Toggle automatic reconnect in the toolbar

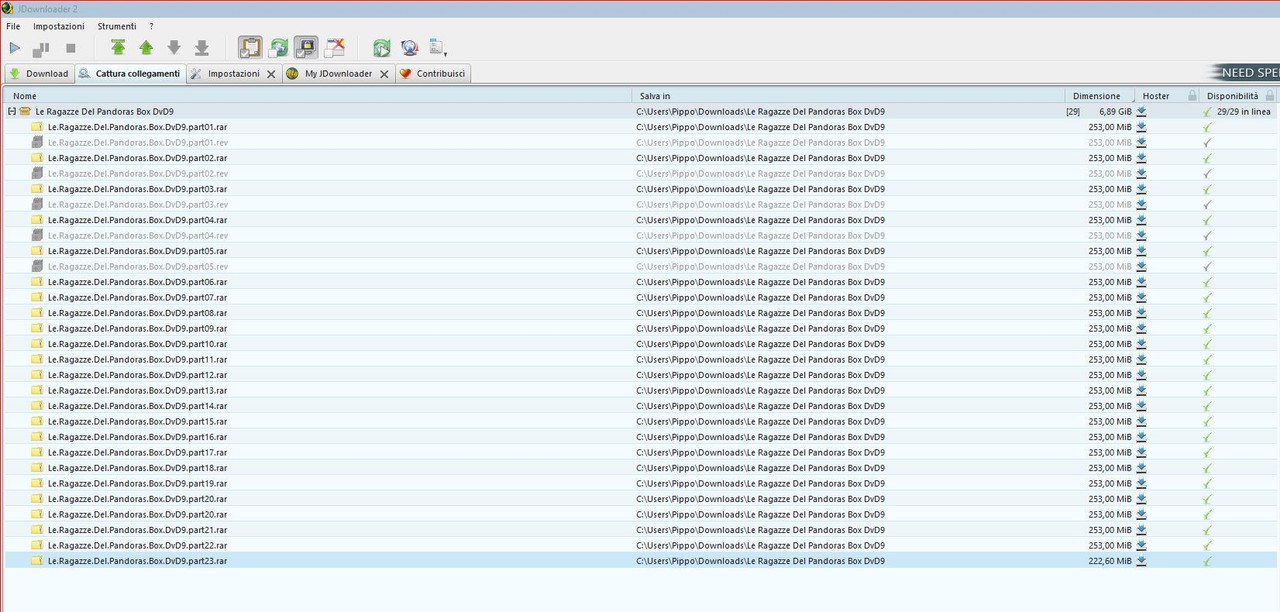pyautogui.click(x=279, y=47)
